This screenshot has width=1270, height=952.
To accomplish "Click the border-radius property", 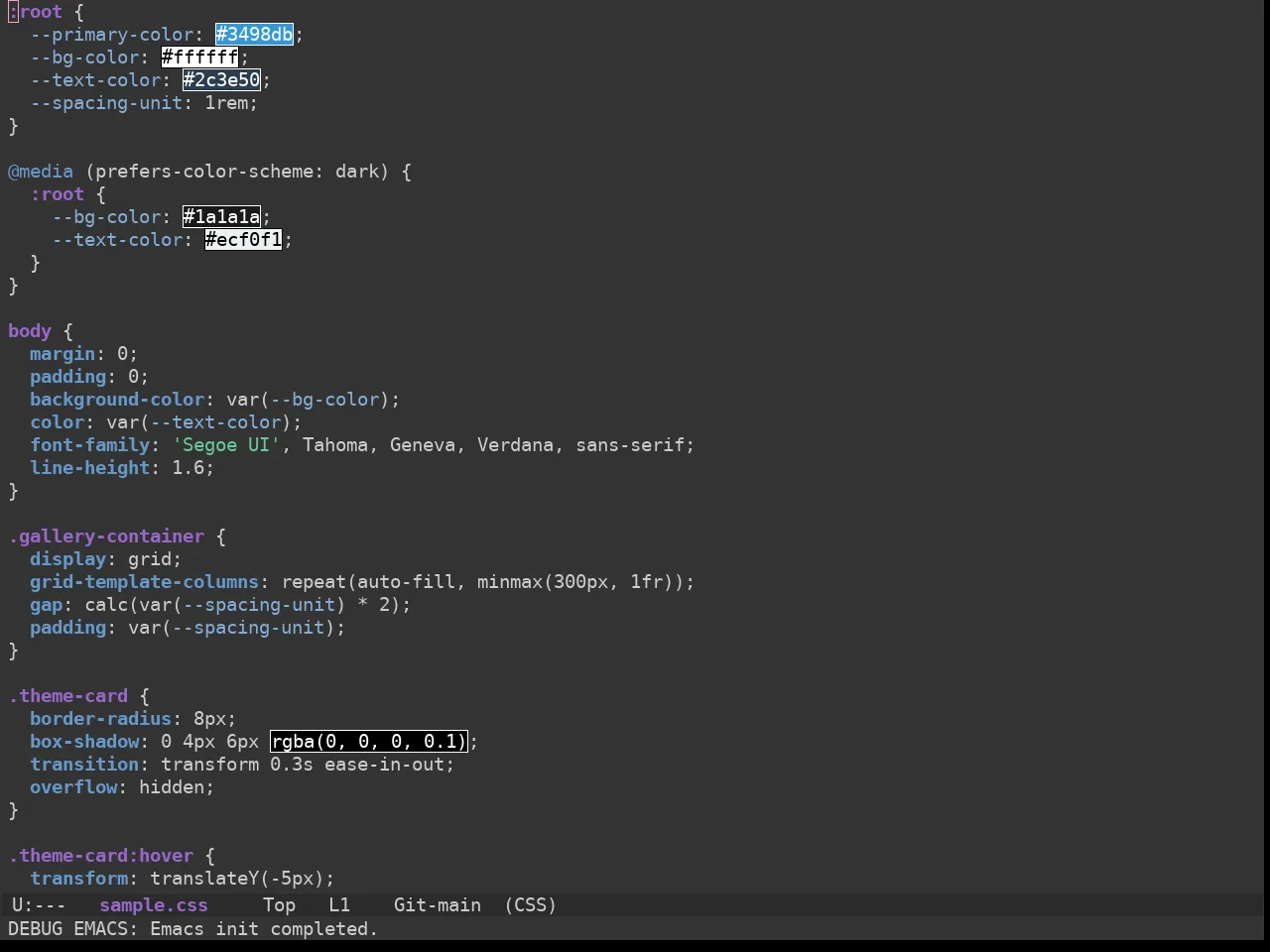I will tap(101, 719).
